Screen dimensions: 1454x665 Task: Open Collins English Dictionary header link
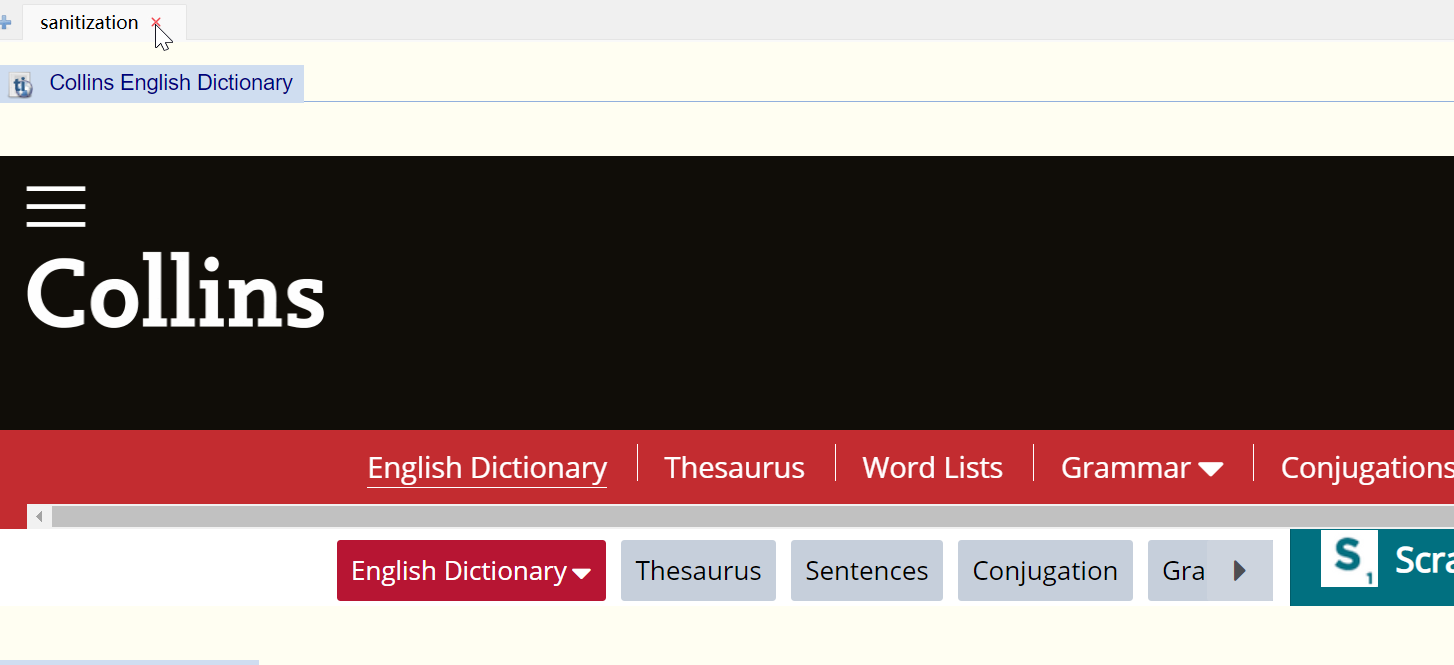(171, 83)
